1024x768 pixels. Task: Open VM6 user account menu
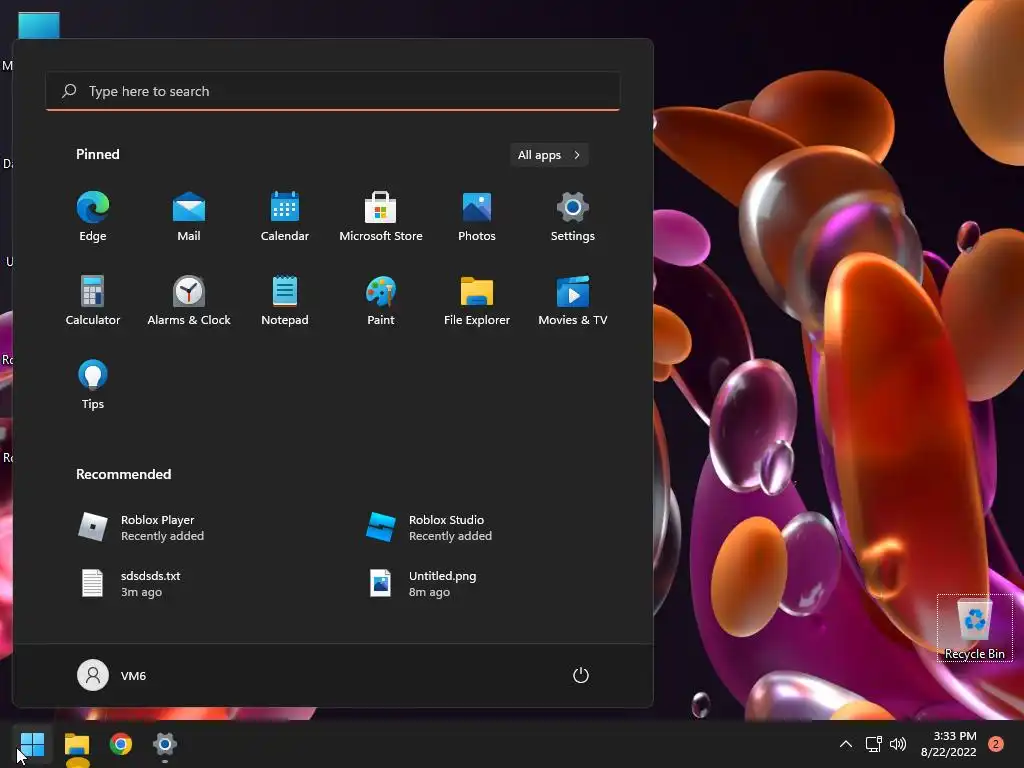(112, 675)
